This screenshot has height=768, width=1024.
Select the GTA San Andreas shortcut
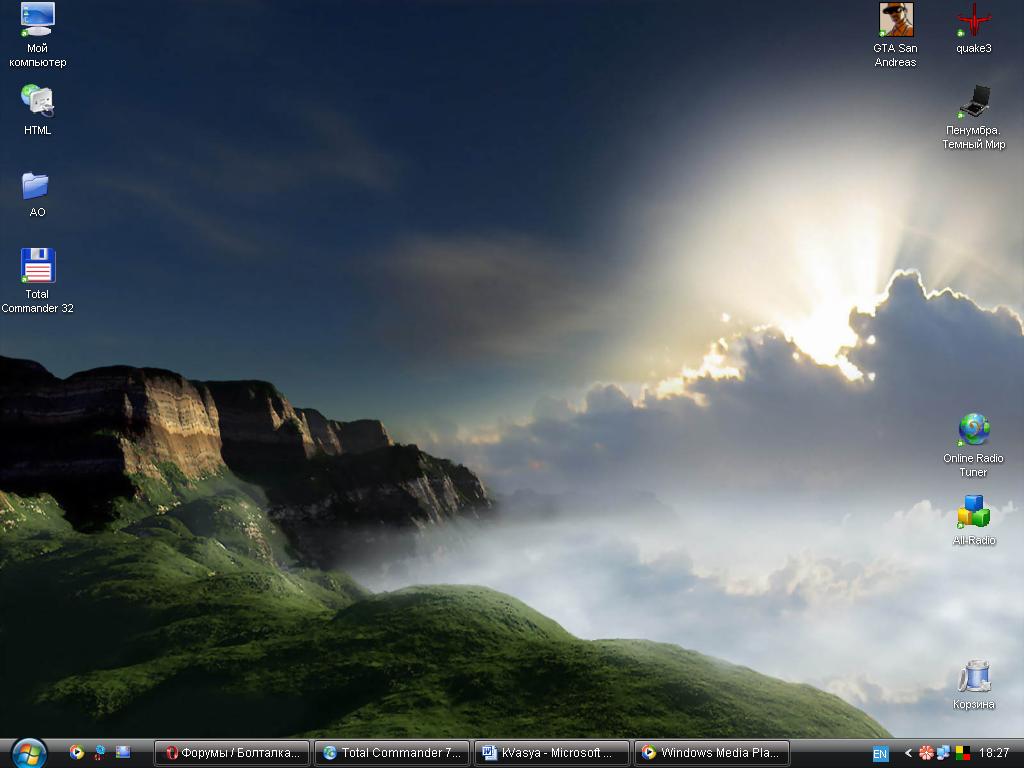895,35
